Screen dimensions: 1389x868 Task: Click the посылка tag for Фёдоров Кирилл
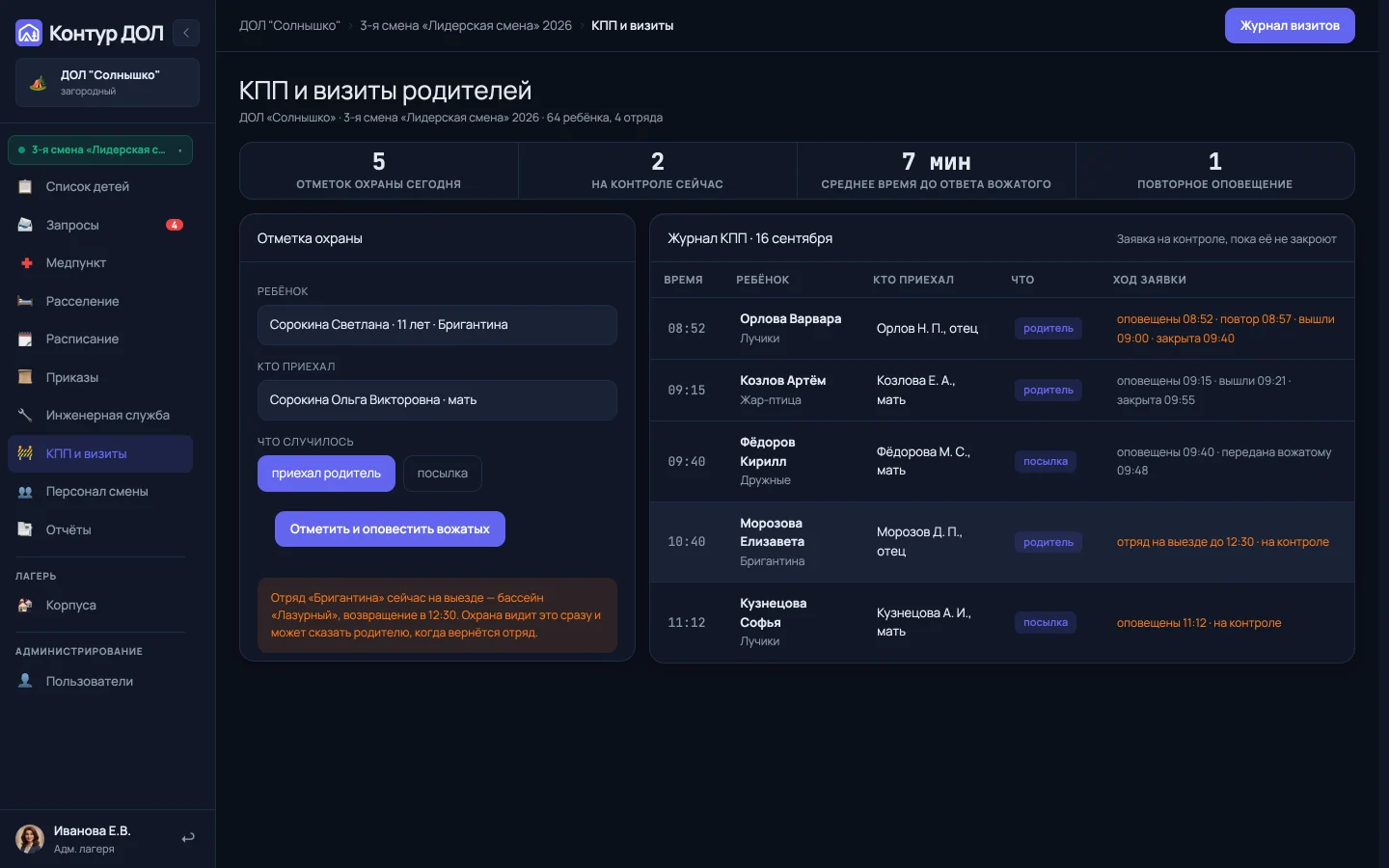click(1046, 462)
